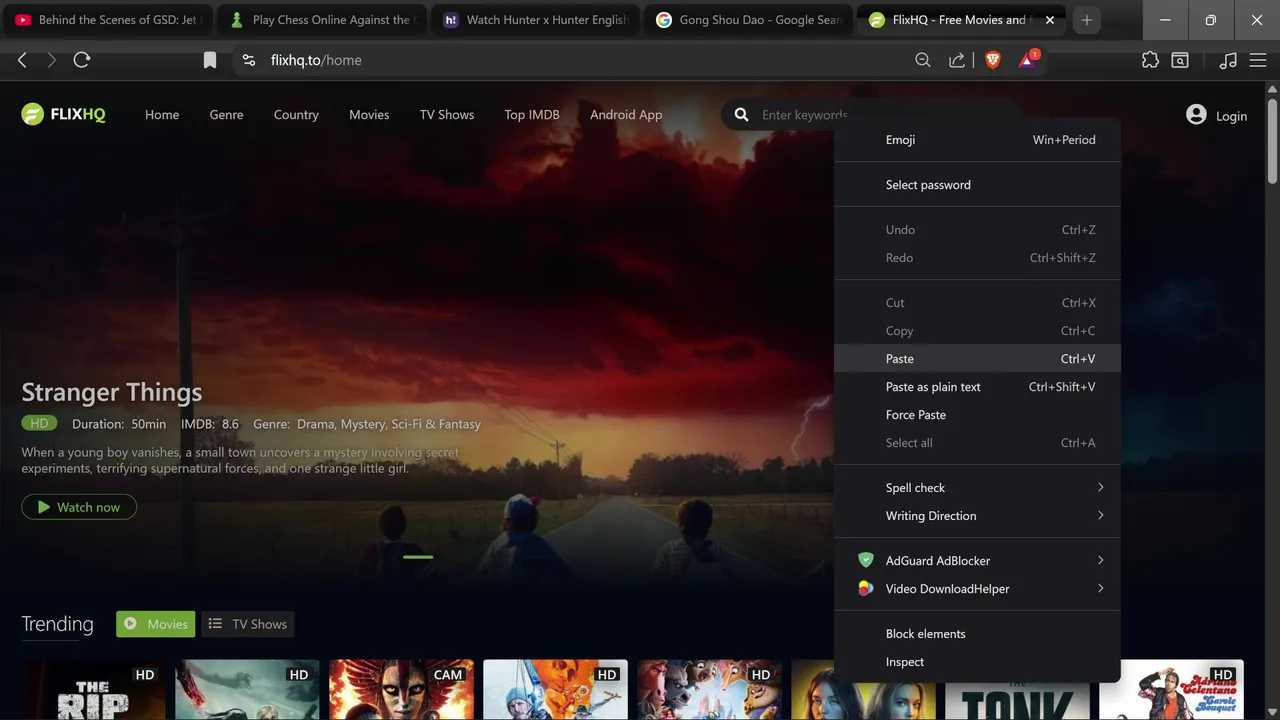Open Brave Shields lion icon

click(x=992, y=60)
